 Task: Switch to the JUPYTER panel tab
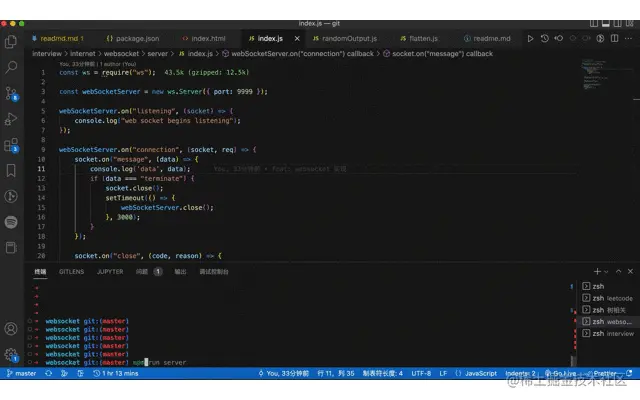(x=110, y=271)
